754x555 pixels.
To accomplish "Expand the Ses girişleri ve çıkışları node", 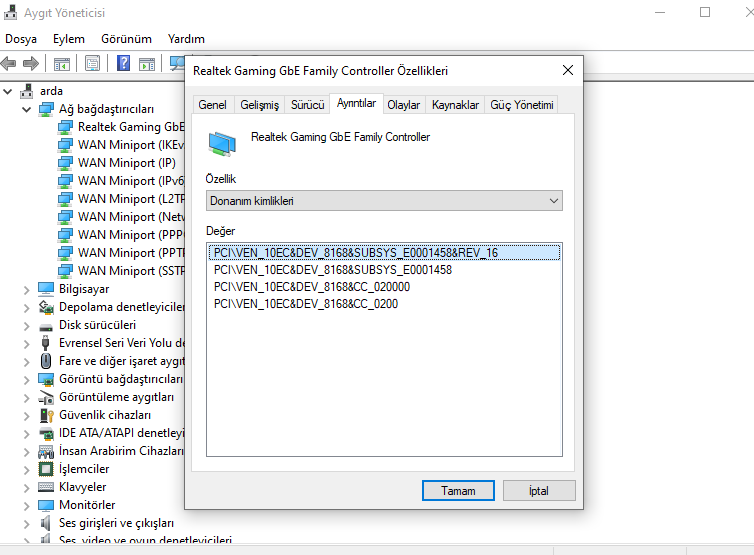I will [x=26, y=523].
